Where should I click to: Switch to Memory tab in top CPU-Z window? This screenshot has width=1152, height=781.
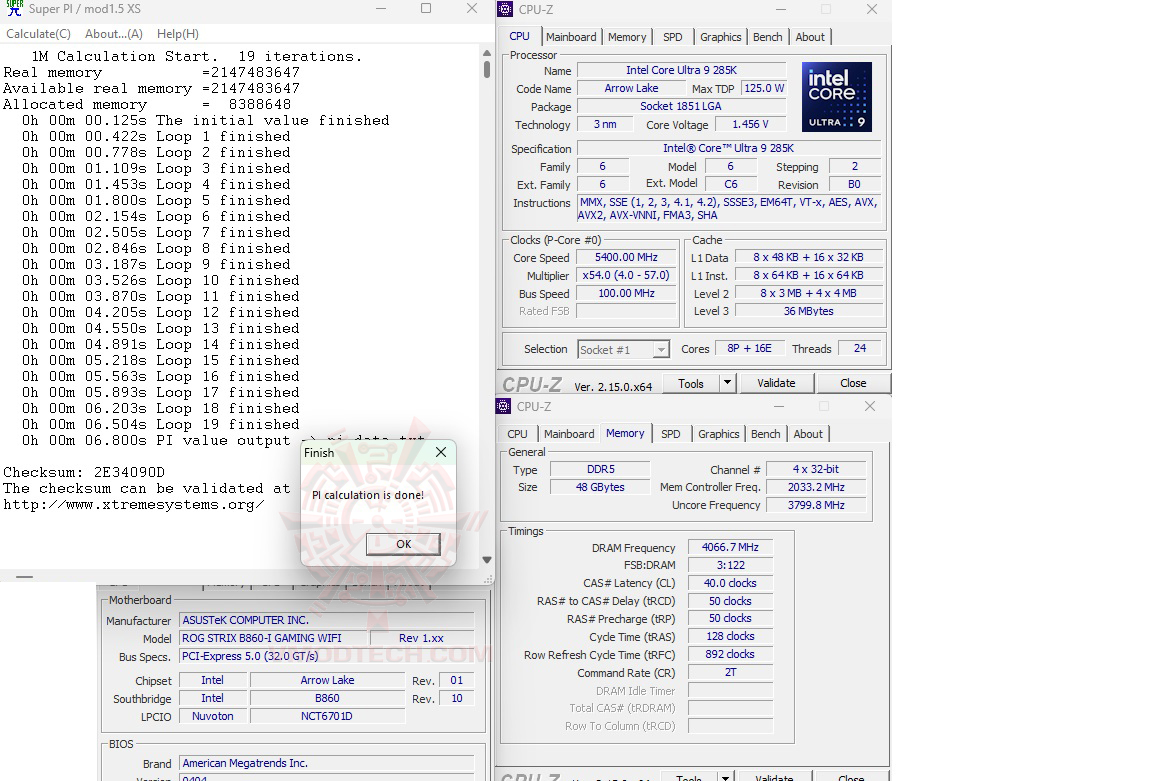coord(627,37)
